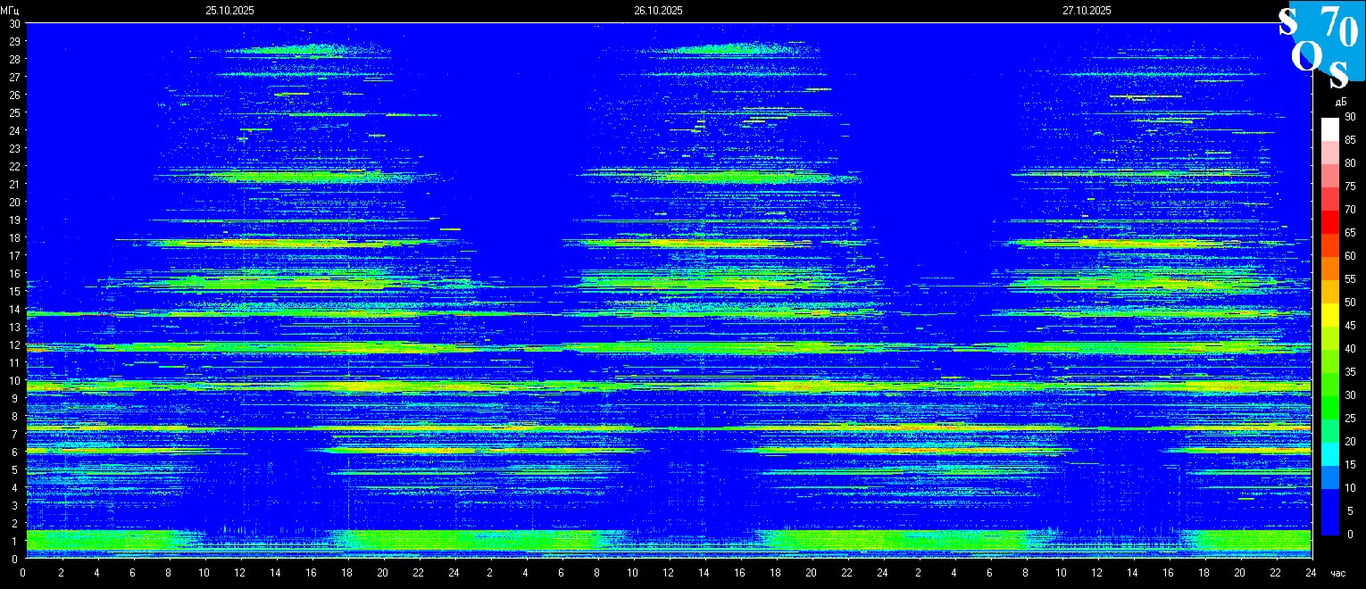Image resolution: width=1366 pixels, height=589 pixels.
Task: Click the 50 value on the dB scale
Action: [x=1349, y=302]
